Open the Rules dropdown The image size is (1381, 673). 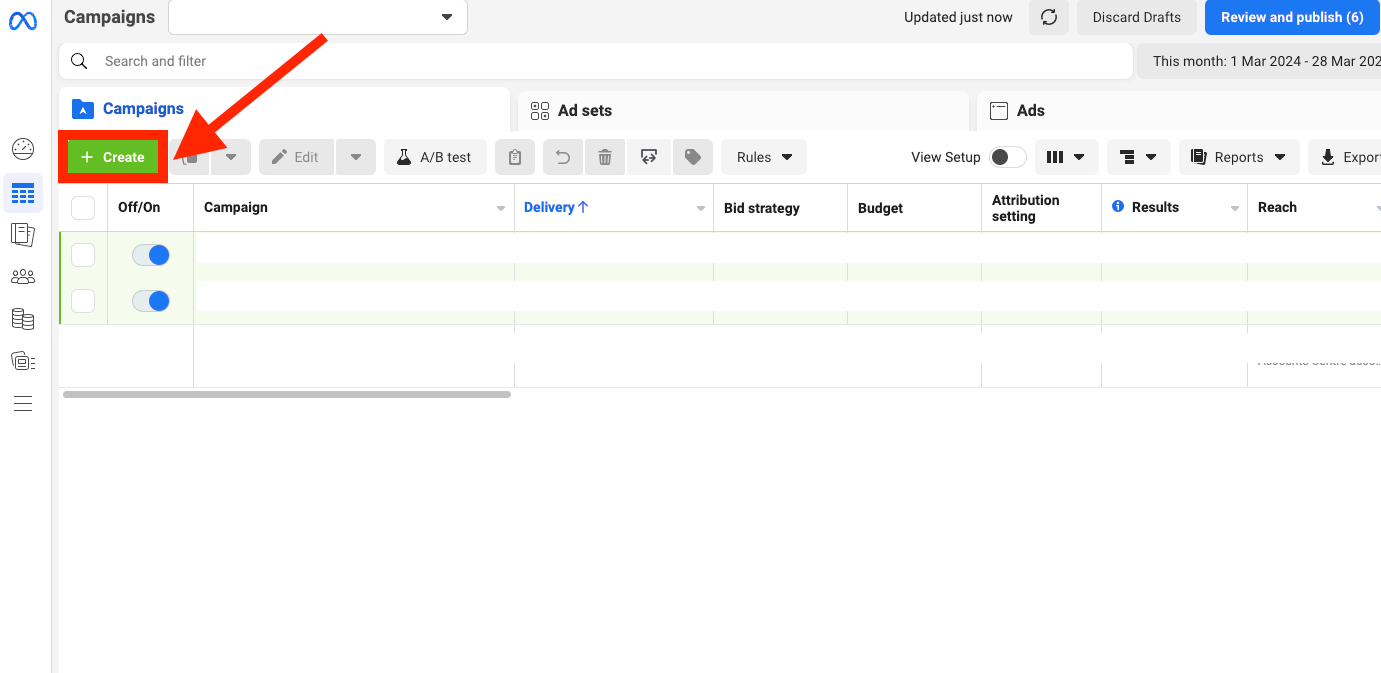[x=764, y=157]
